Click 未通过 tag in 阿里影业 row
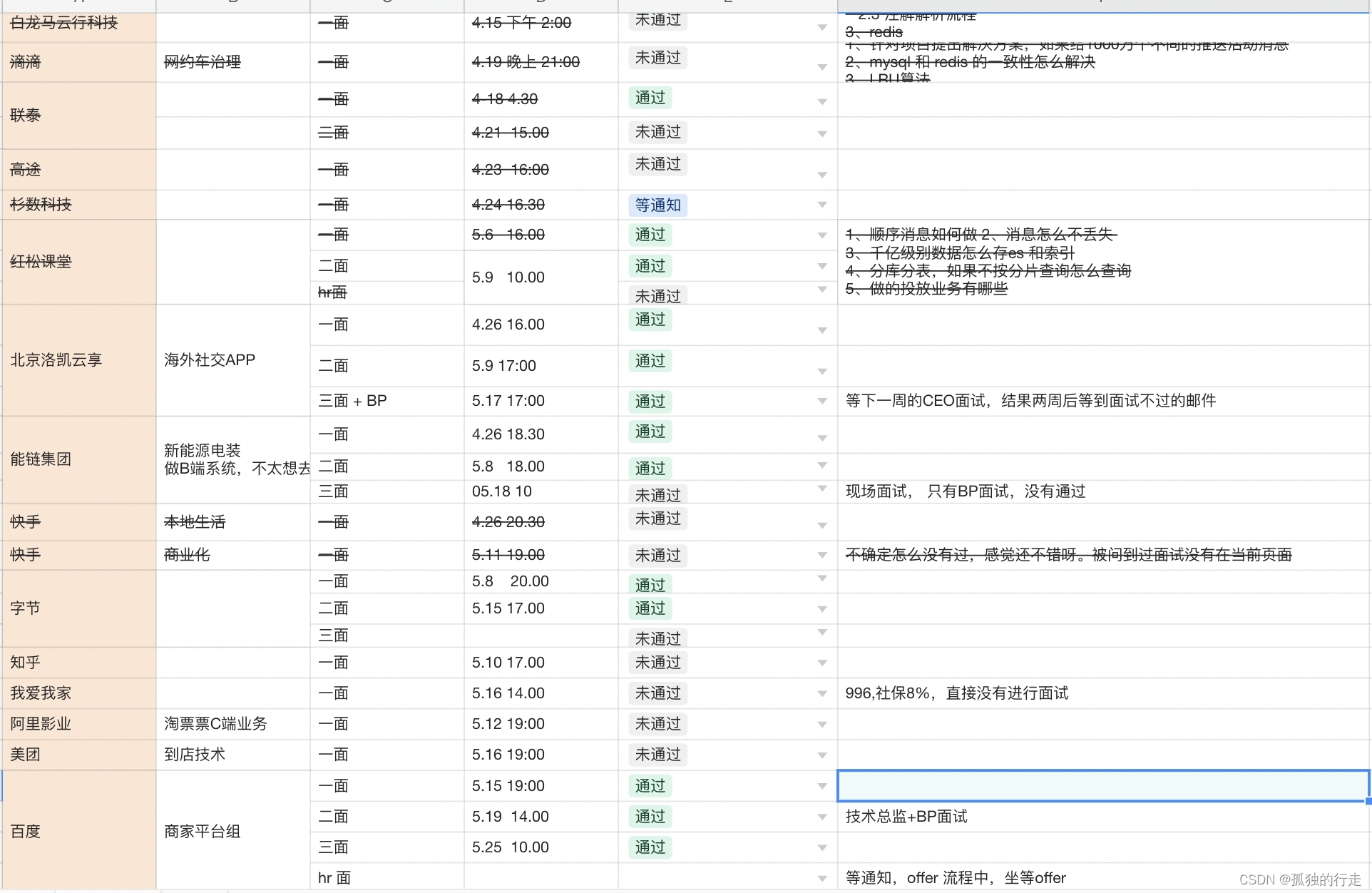 coord(657,724)
